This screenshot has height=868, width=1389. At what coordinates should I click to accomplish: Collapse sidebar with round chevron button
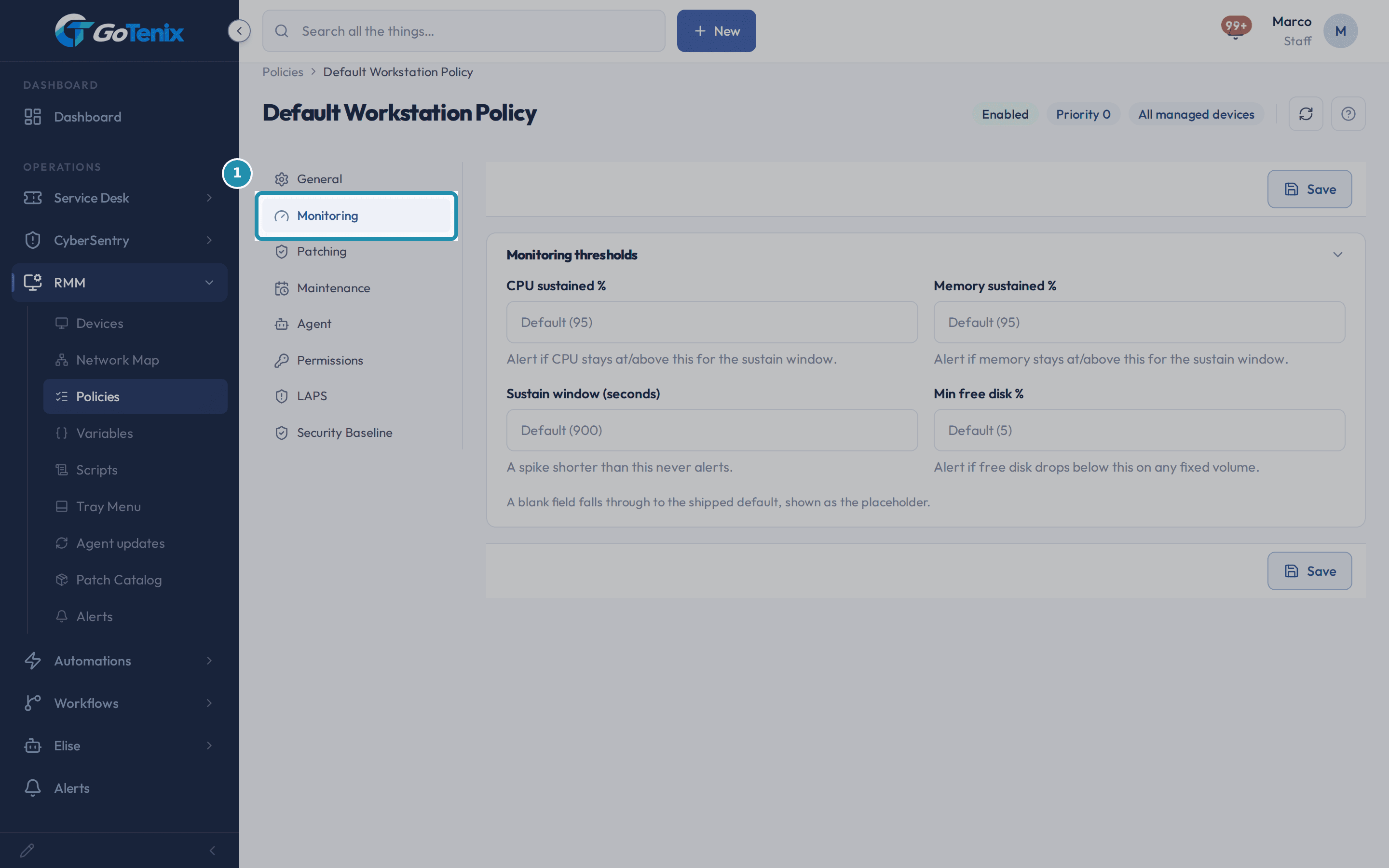[x=239, y=31]
